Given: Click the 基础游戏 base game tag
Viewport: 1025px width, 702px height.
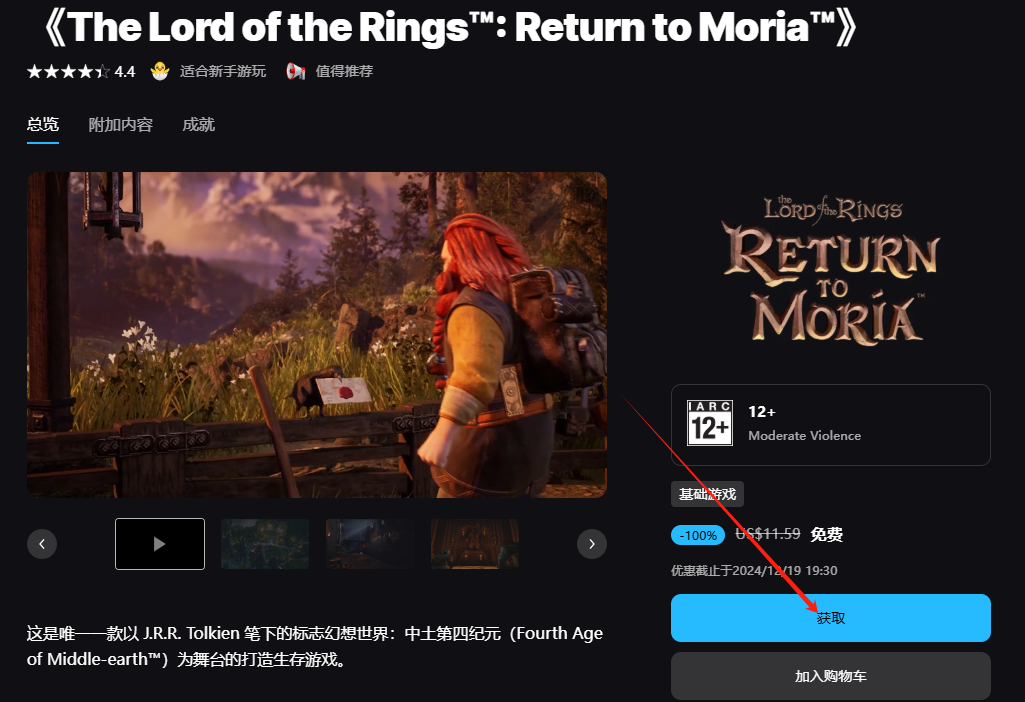Looking at the screenshot, I should pos(707,494).
